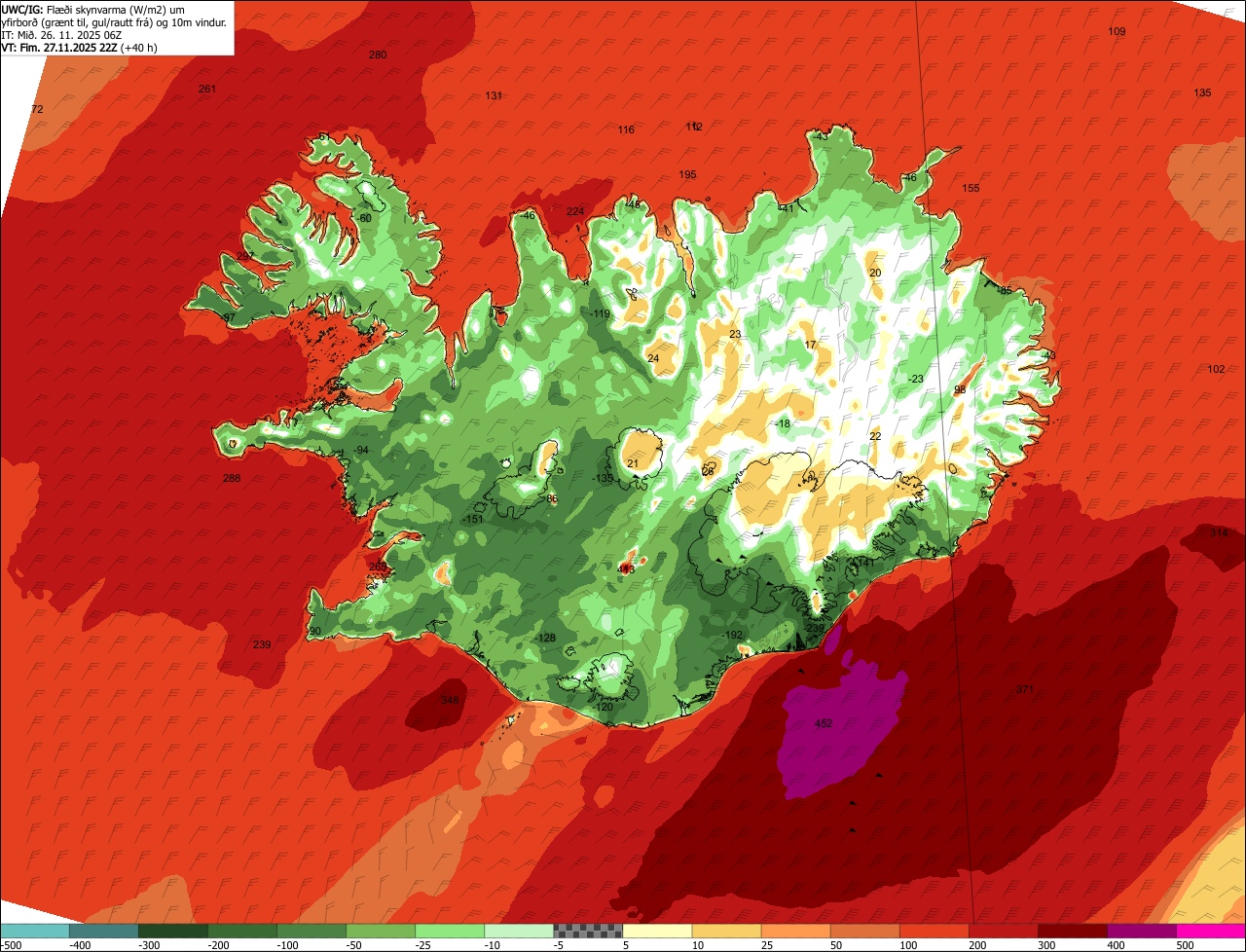Click the 371 value southeast of Iceland
This screenshot has height=952, width=1246.
pyautogui.click(x=1024, y=689)
